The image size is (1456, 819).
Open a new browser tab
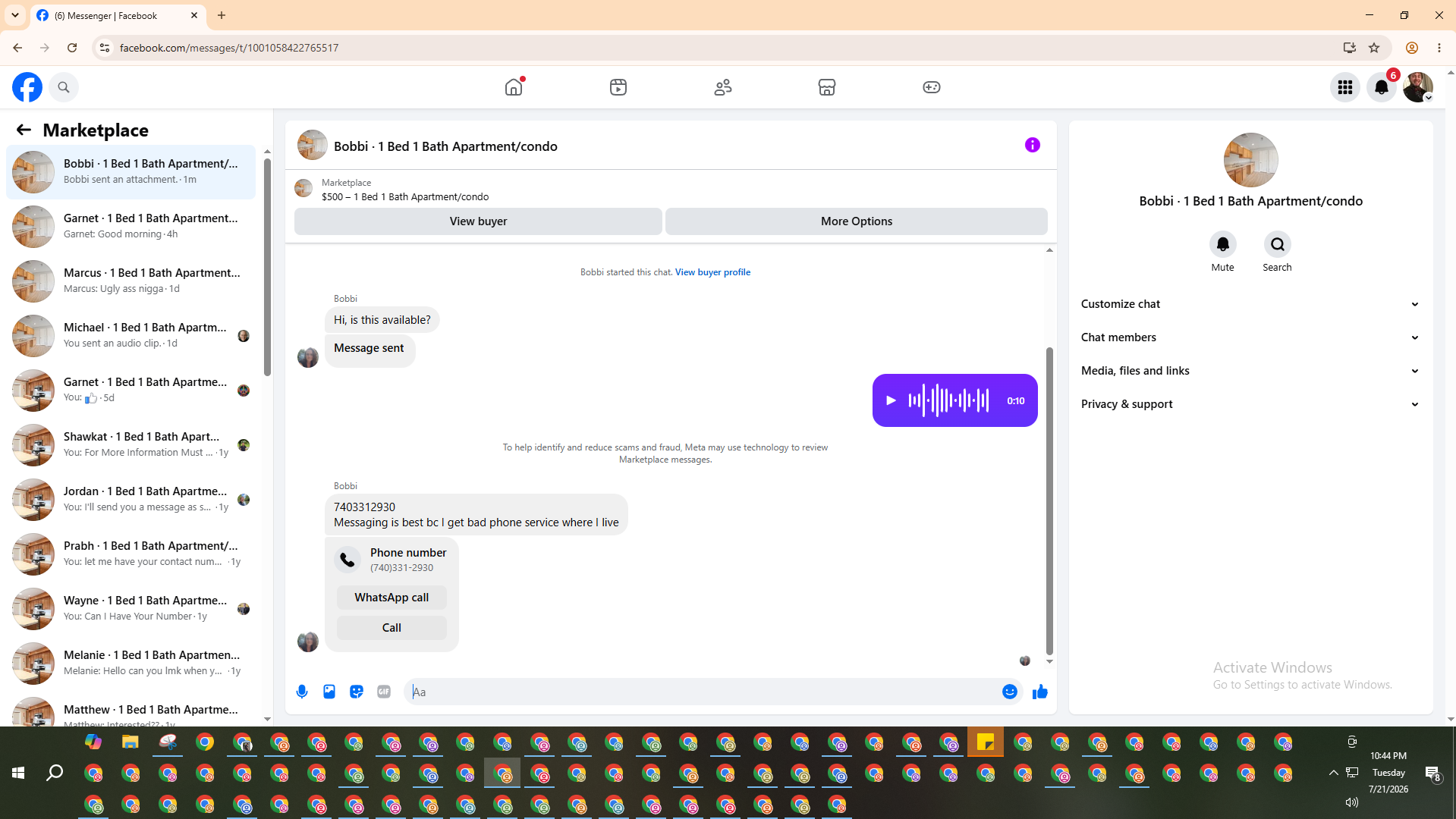pyautogui.click(x=222, y=15)
